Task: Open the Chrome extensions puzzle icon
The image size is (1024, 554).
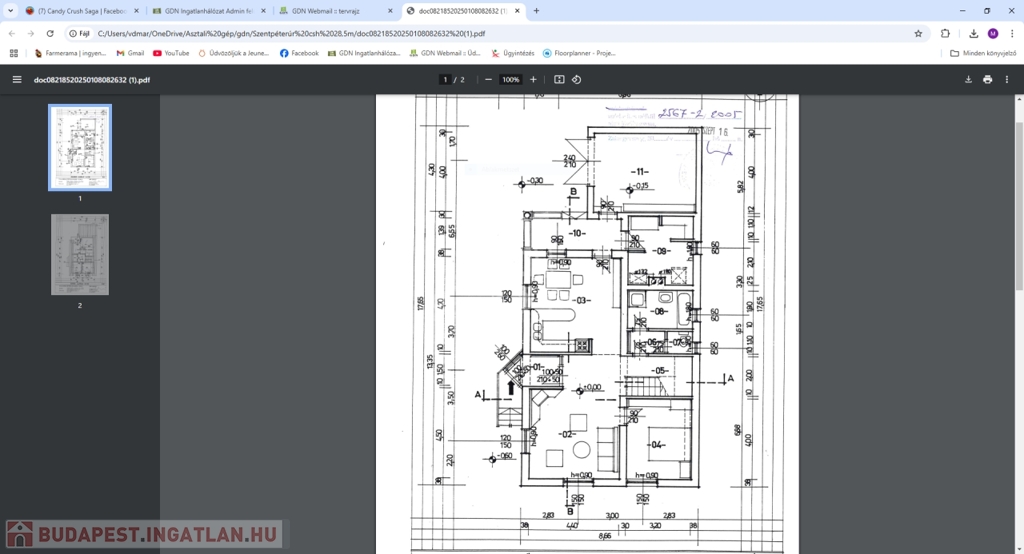Action: tap(945, 33)
